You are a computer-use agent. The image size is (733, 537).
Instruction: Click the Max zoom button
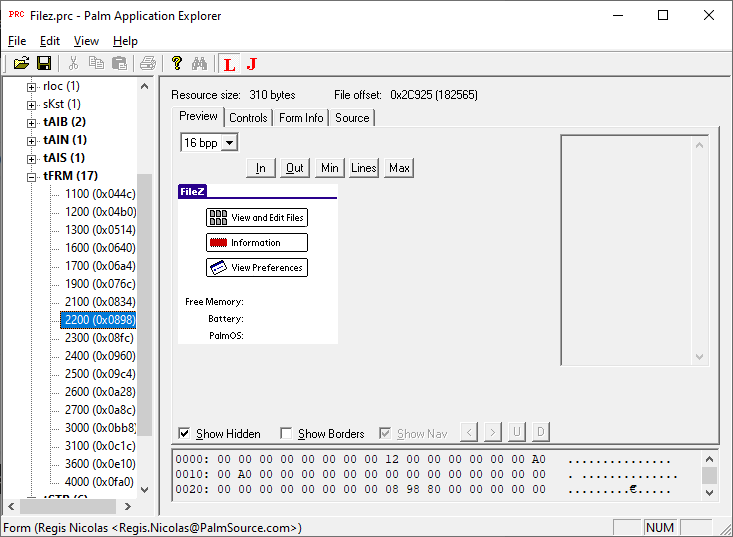coord(400,168)
